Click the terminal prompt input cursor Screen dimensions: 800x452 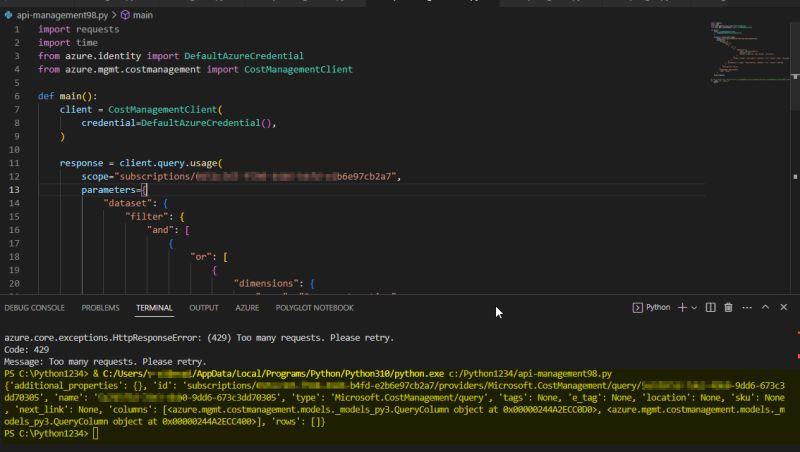click(95, 434)
